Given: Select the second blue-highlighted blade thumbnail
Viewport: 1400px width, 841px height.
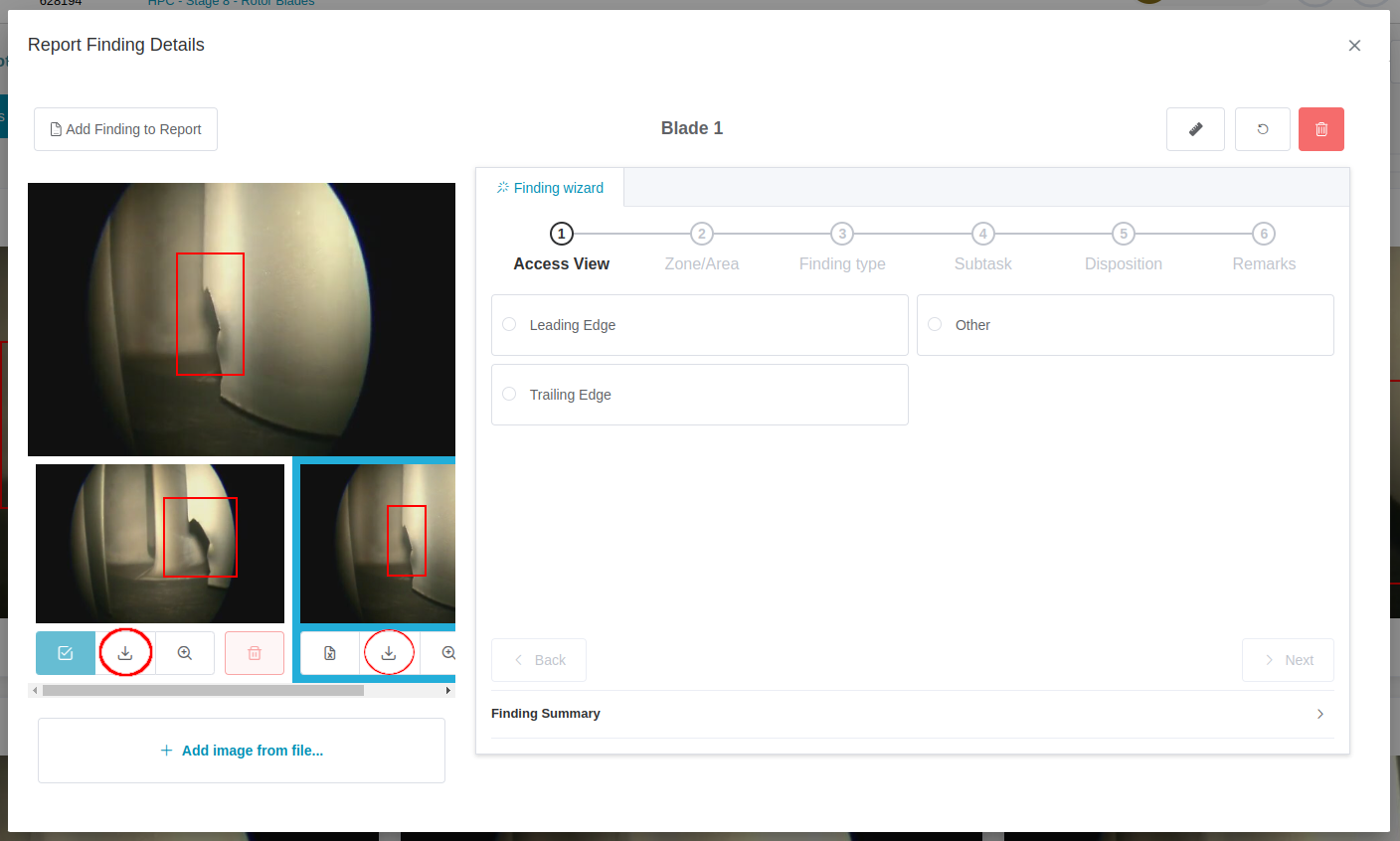Looking at the screenshot, I should coord(378,544).
